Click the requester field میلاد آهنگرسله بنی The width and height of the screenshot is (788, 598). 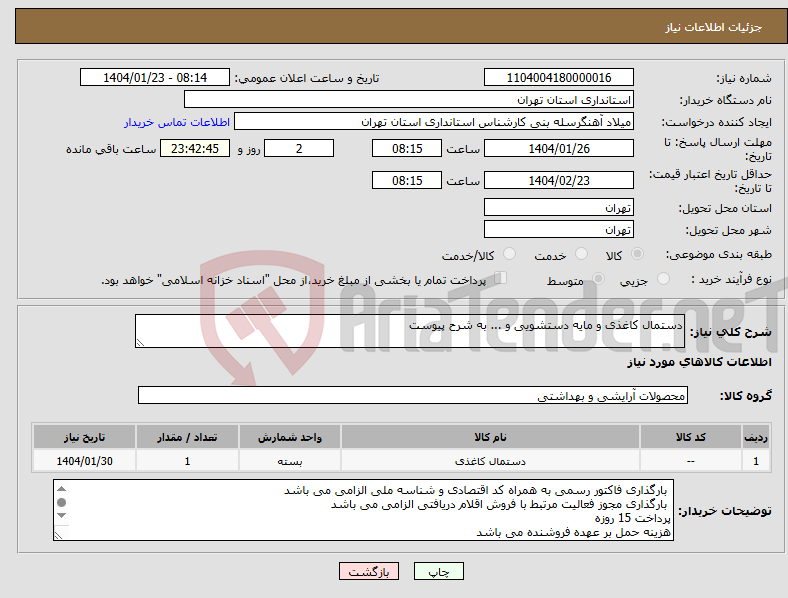tap(434, 122)
